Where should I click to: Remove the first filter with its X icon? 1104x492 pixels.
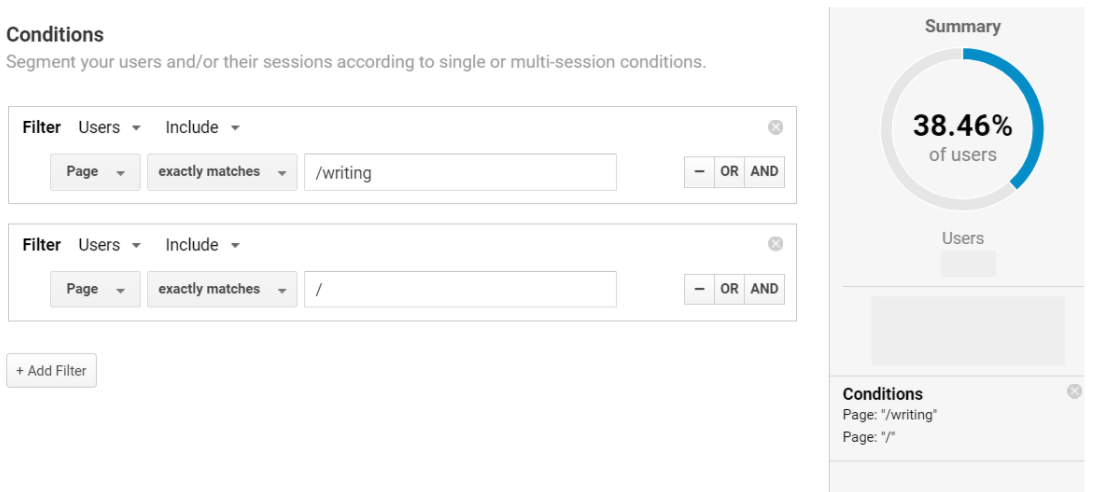click(775, 127)
